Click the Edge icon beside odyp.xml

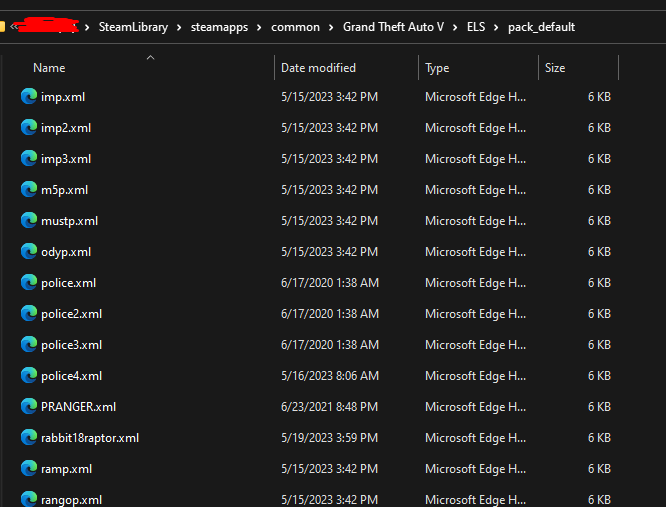(29, 251)
